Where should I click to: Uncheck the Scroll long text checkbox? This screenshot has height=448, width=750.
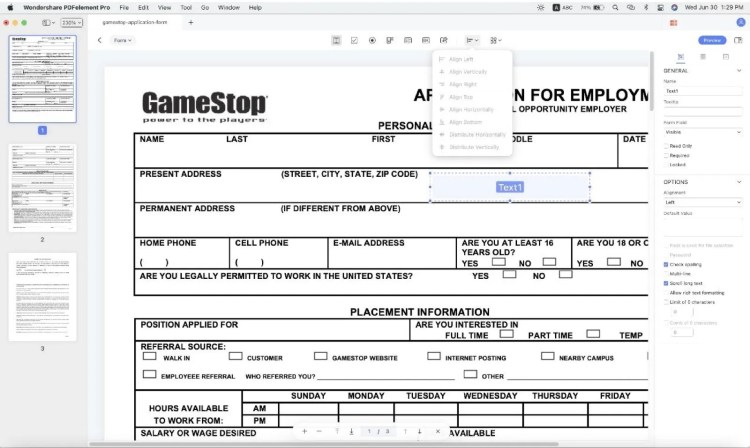(666, 283)
